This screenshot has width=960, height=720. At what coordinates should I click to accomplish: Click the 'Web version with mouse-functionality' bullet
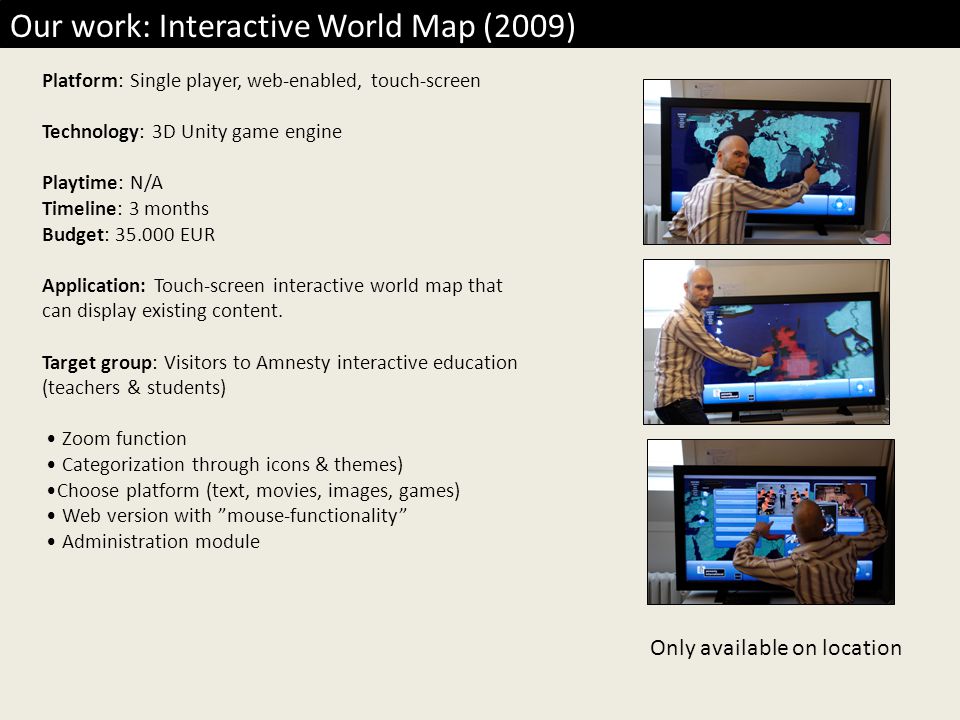click(x=227, y=516)
